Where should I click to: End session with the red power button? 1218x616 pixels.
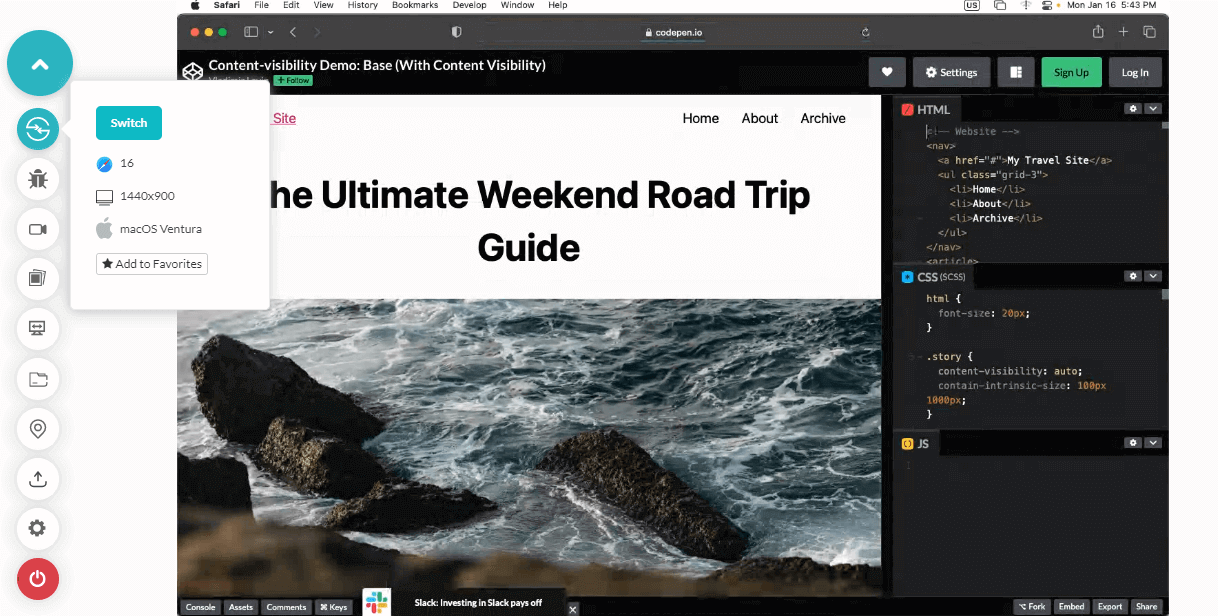(x=38, y=578)
